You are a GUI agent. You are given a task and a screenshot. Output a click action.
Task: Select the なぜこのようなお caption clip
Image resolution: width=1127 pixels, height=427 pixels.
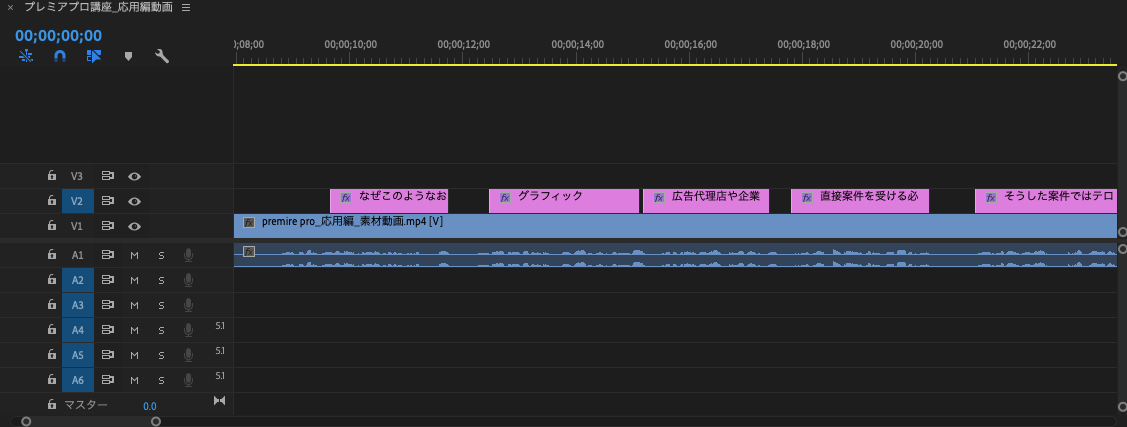coord(389,201)
